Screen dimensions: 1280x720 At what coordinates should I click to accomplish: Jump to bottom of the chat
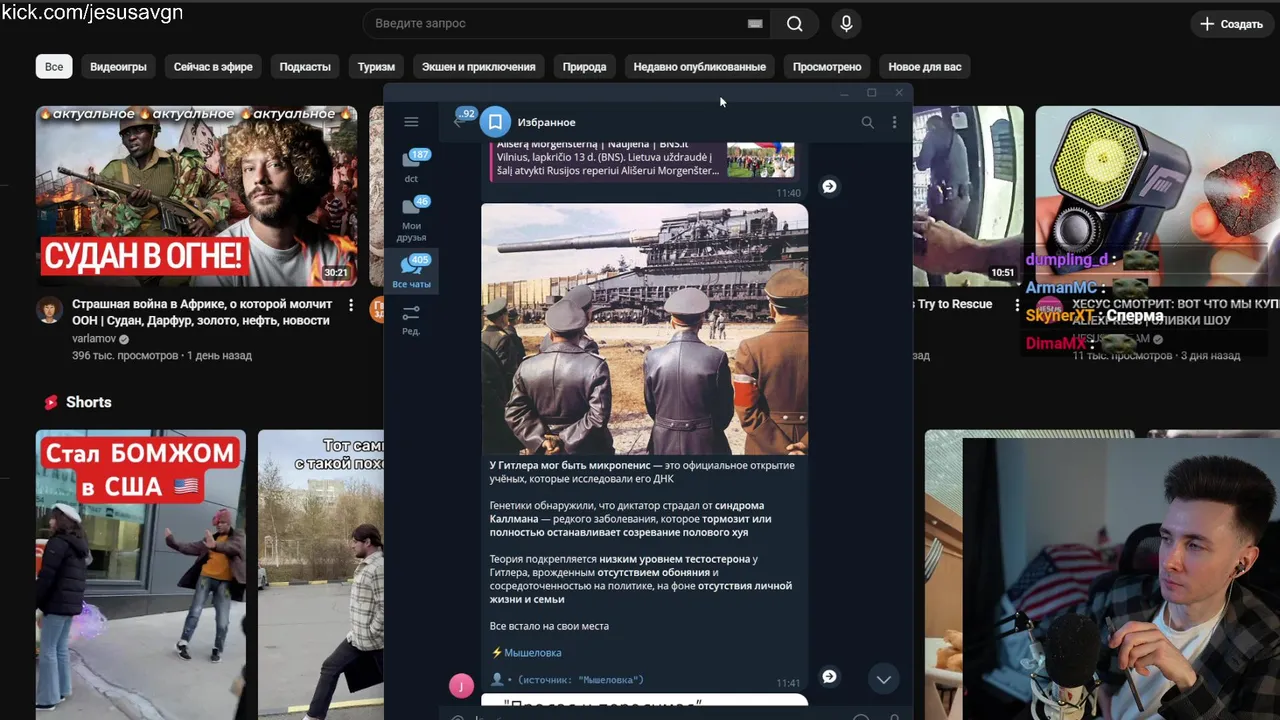coord(884,680)
